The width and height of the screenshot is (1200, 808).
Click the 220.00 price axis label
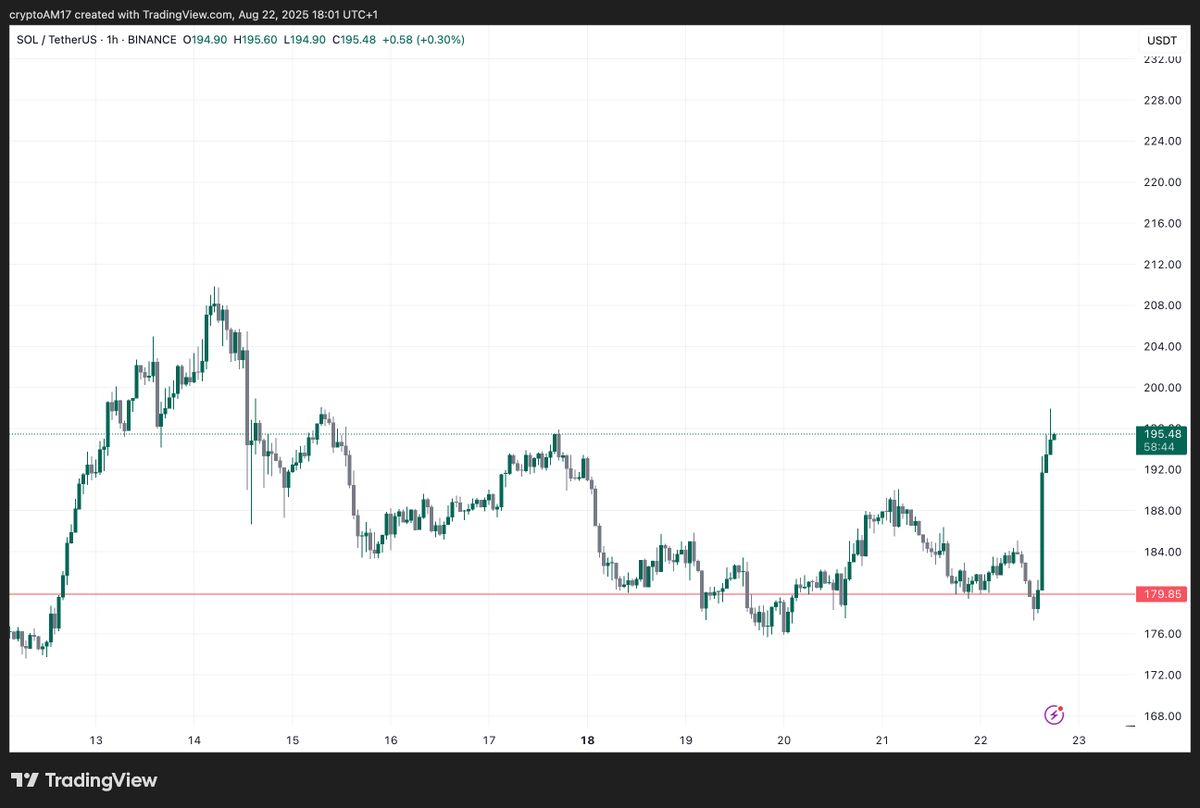coord(1161,182)
